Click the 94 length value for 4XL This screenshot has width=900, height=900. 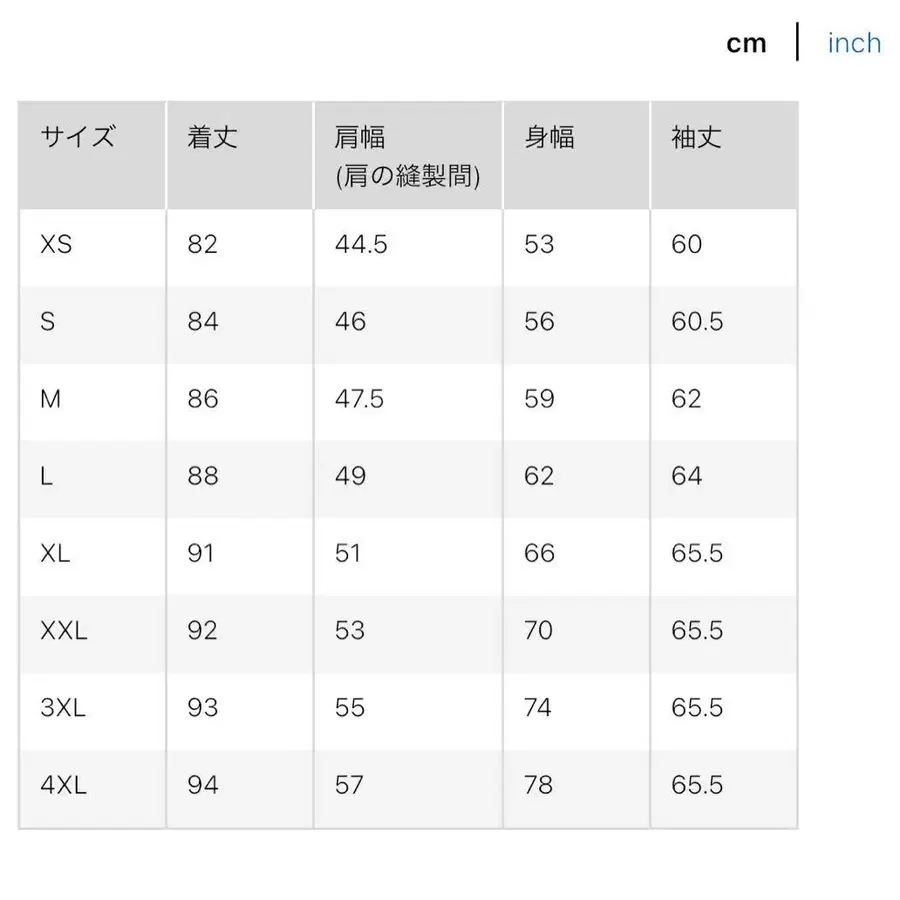(202, 786)
